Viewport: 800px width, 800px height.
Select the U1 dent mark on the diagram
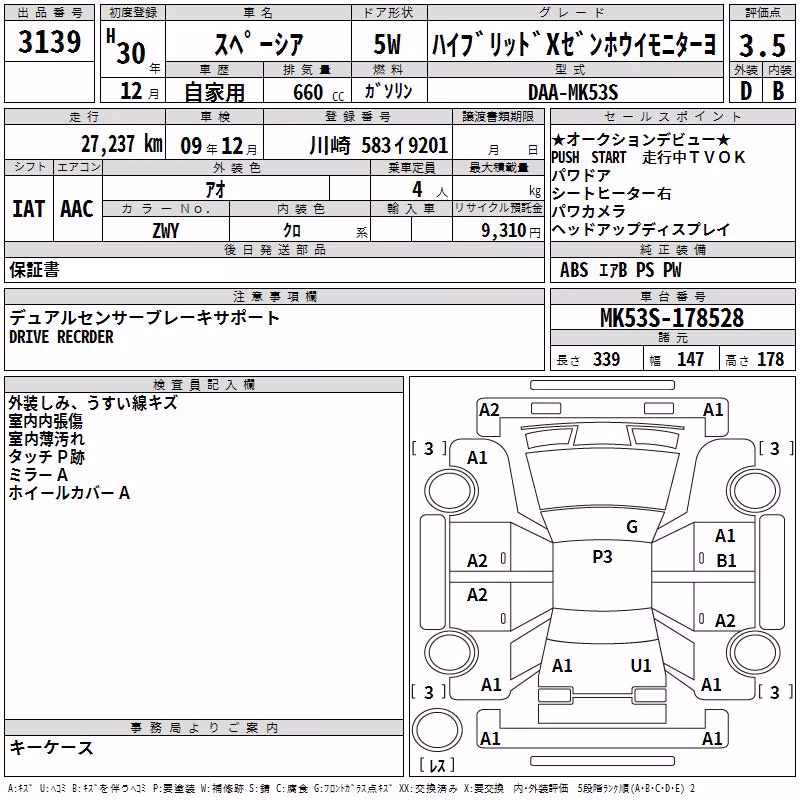click(x=641, y=666)
